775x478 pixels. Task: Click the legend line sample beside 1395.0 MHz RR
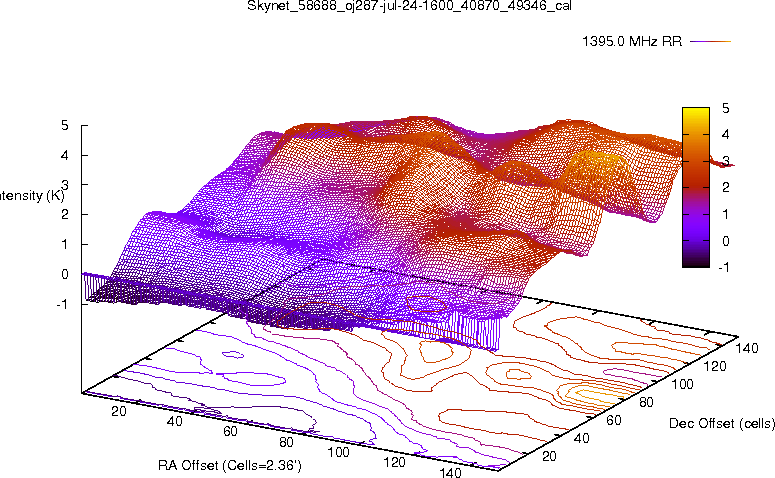[710, 42]
